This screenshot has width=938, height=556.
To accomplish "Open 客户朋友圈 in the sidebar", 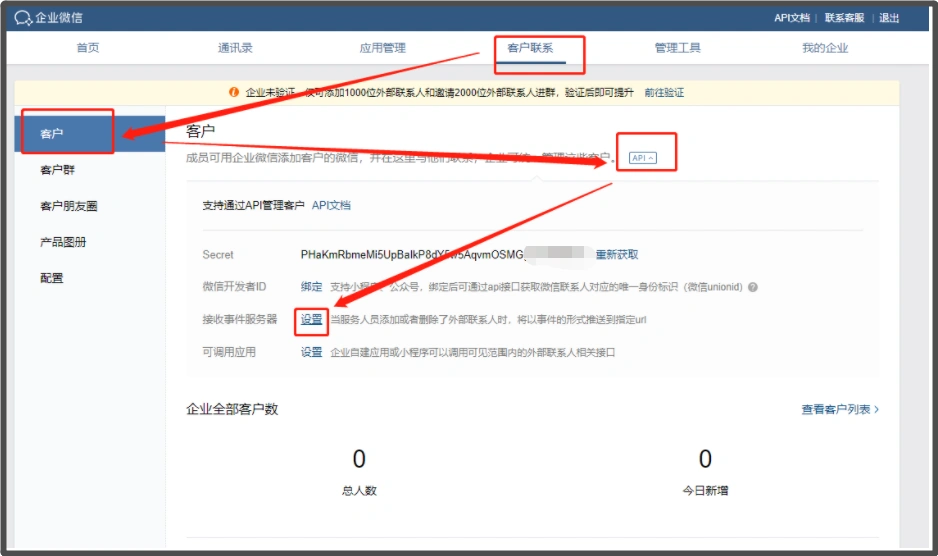I will 69,206.
